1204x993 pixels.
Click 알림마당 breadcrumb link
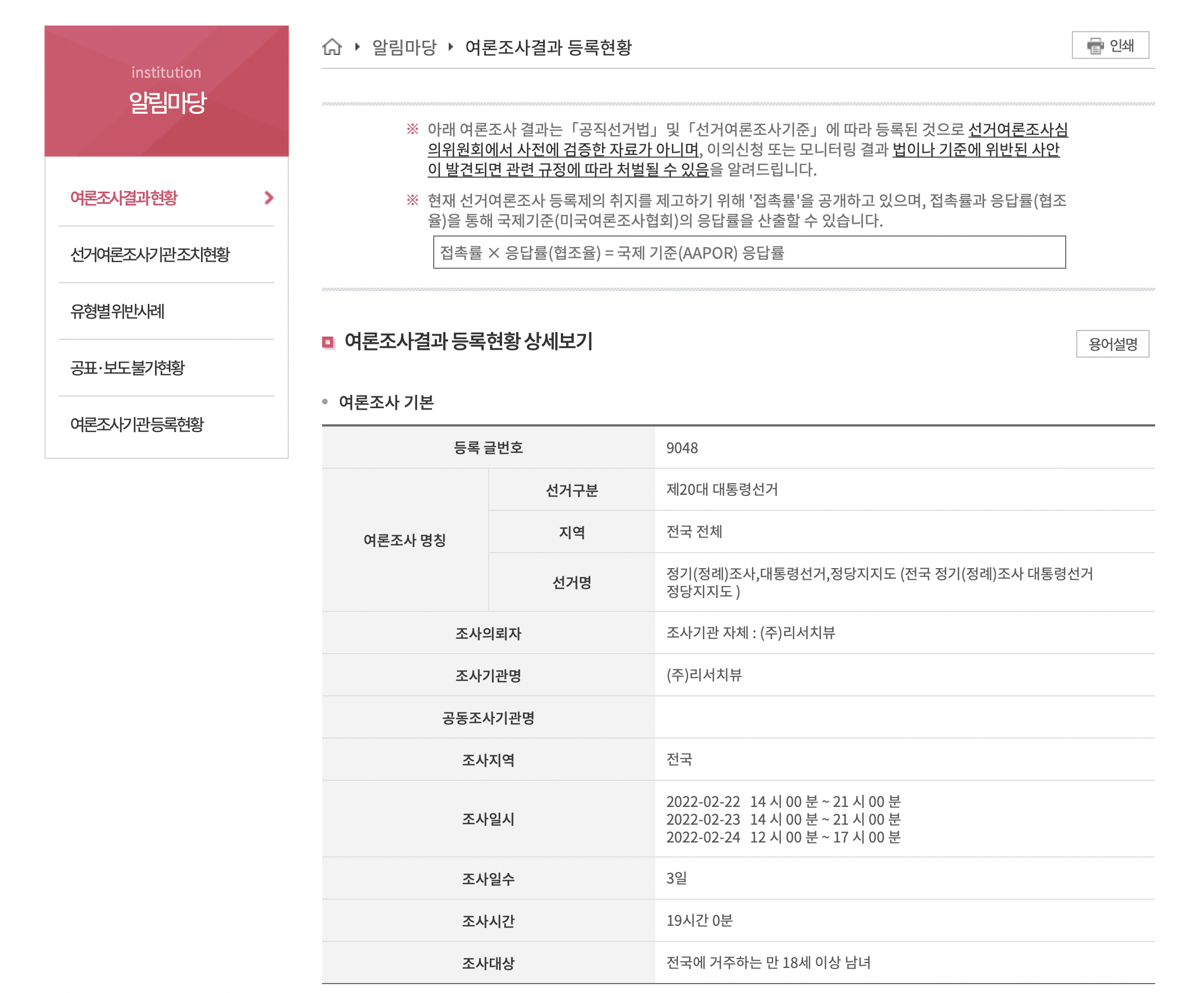[x=404, y=47]
